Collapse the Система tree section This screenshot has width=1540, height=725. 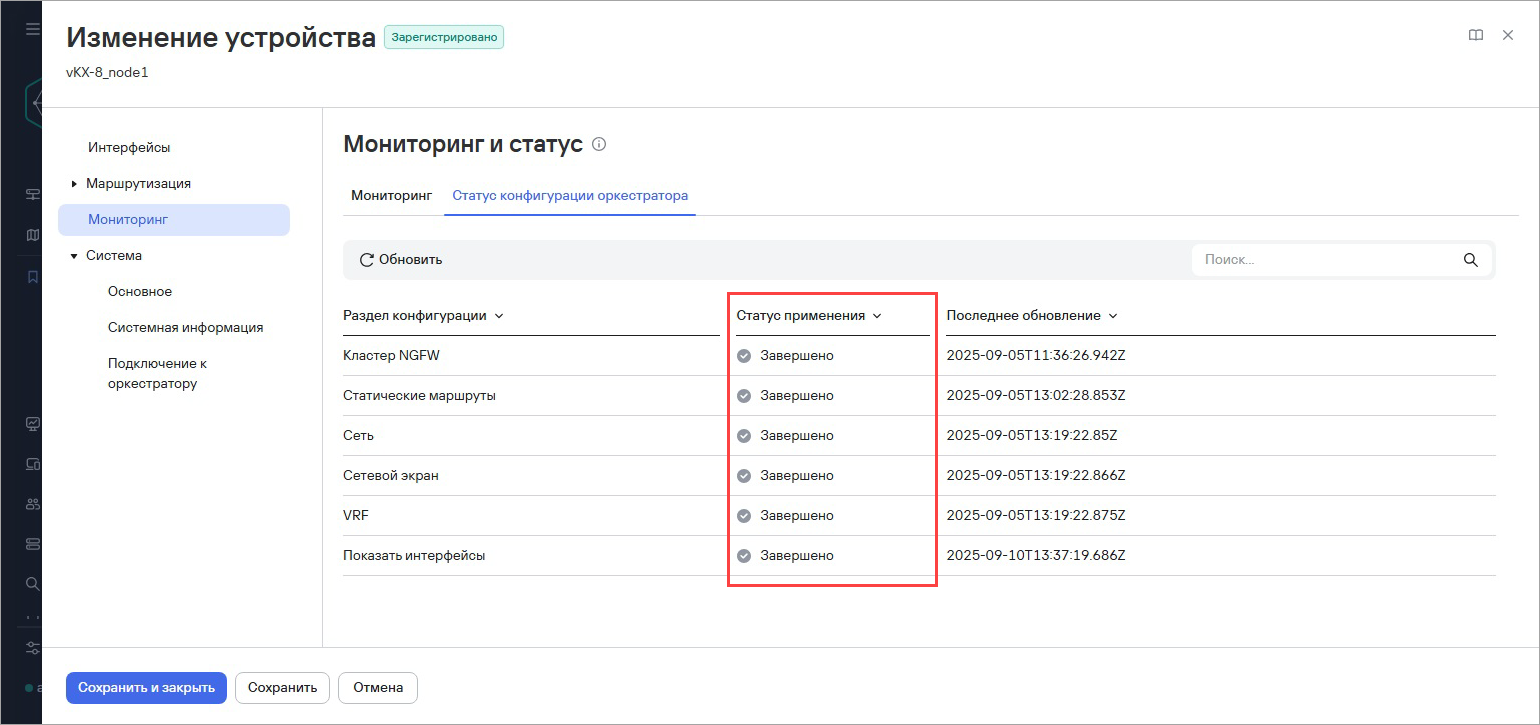click(74, 256)
